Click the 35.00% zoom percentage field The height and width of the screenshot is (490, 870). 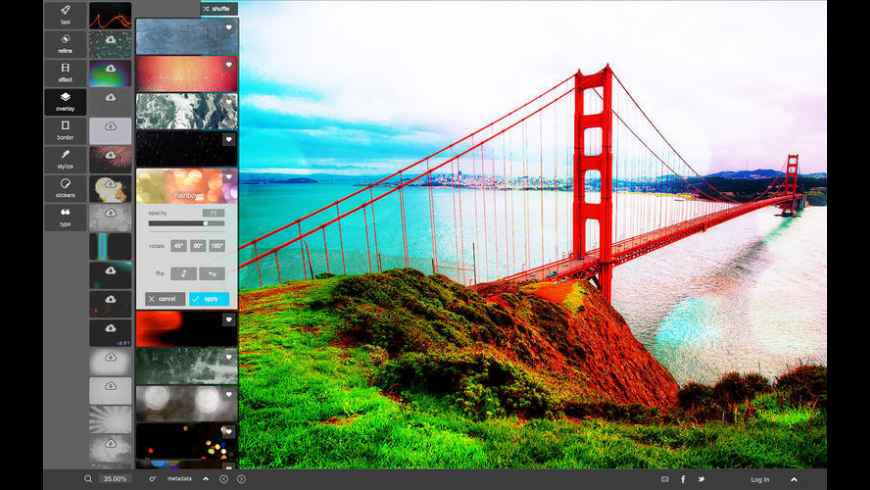pyautogui.click(x=115, y=479)
